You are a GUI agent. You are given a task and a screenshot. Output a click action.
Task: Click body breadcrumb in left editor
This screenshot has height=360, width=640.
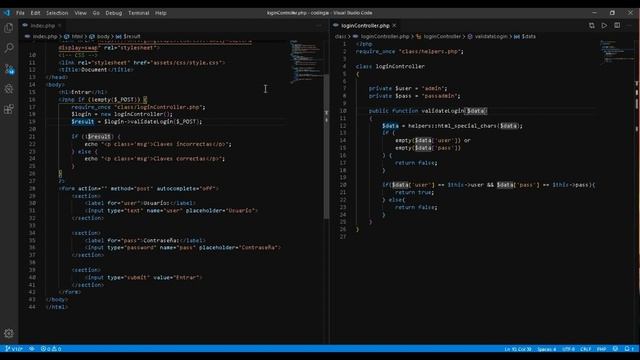click(x=103, y=36)
